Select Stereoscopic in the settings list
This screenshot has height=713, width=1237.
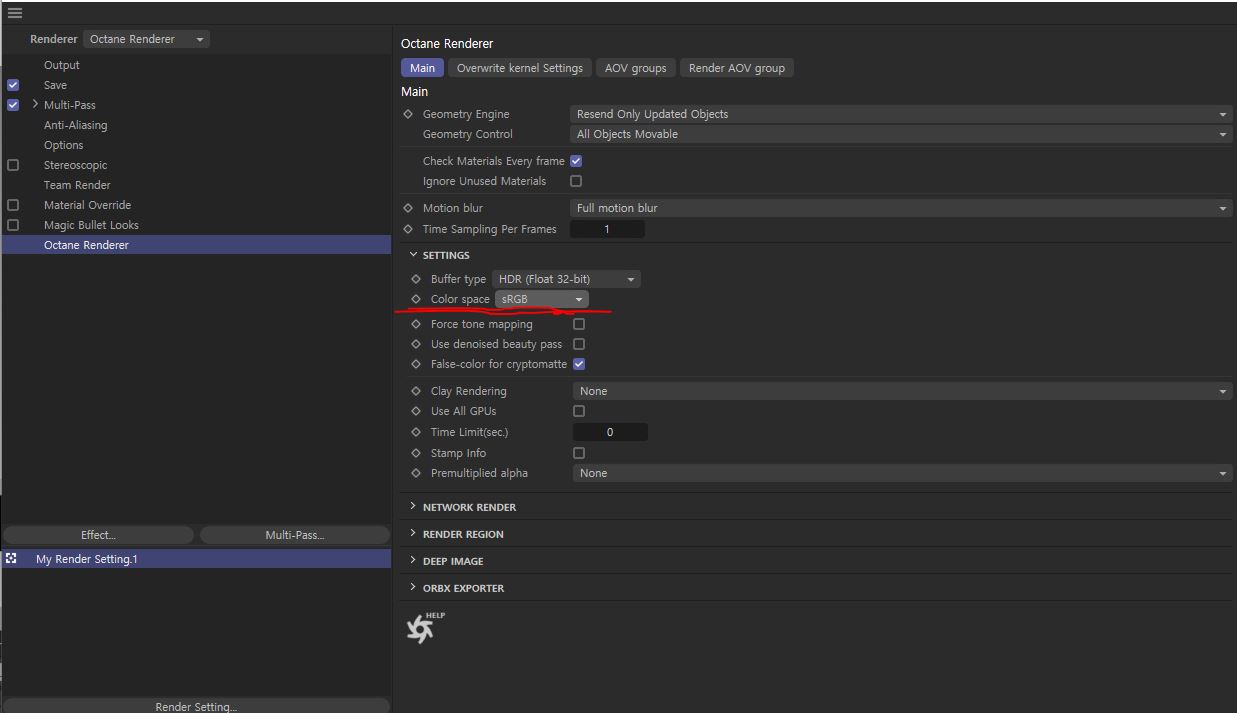76,165
